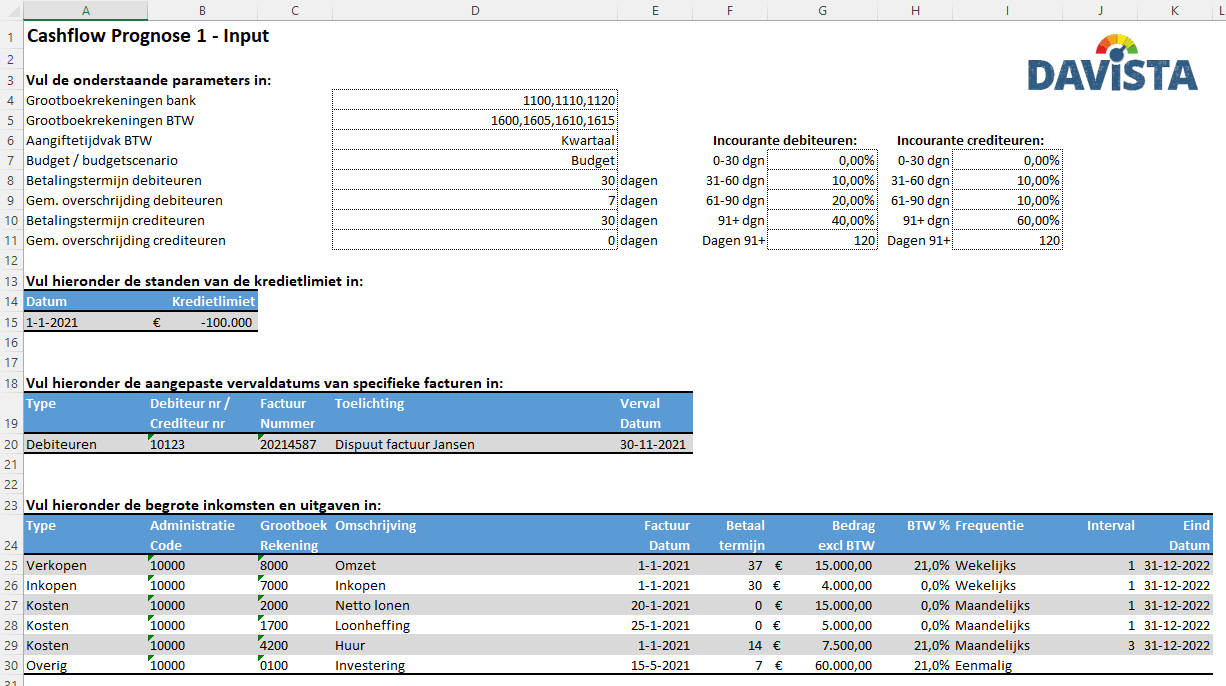Click the green indicator on Grootboek cell 8000
The image size is (1226, 686).
pyautogui.click(x=259, y=560)
